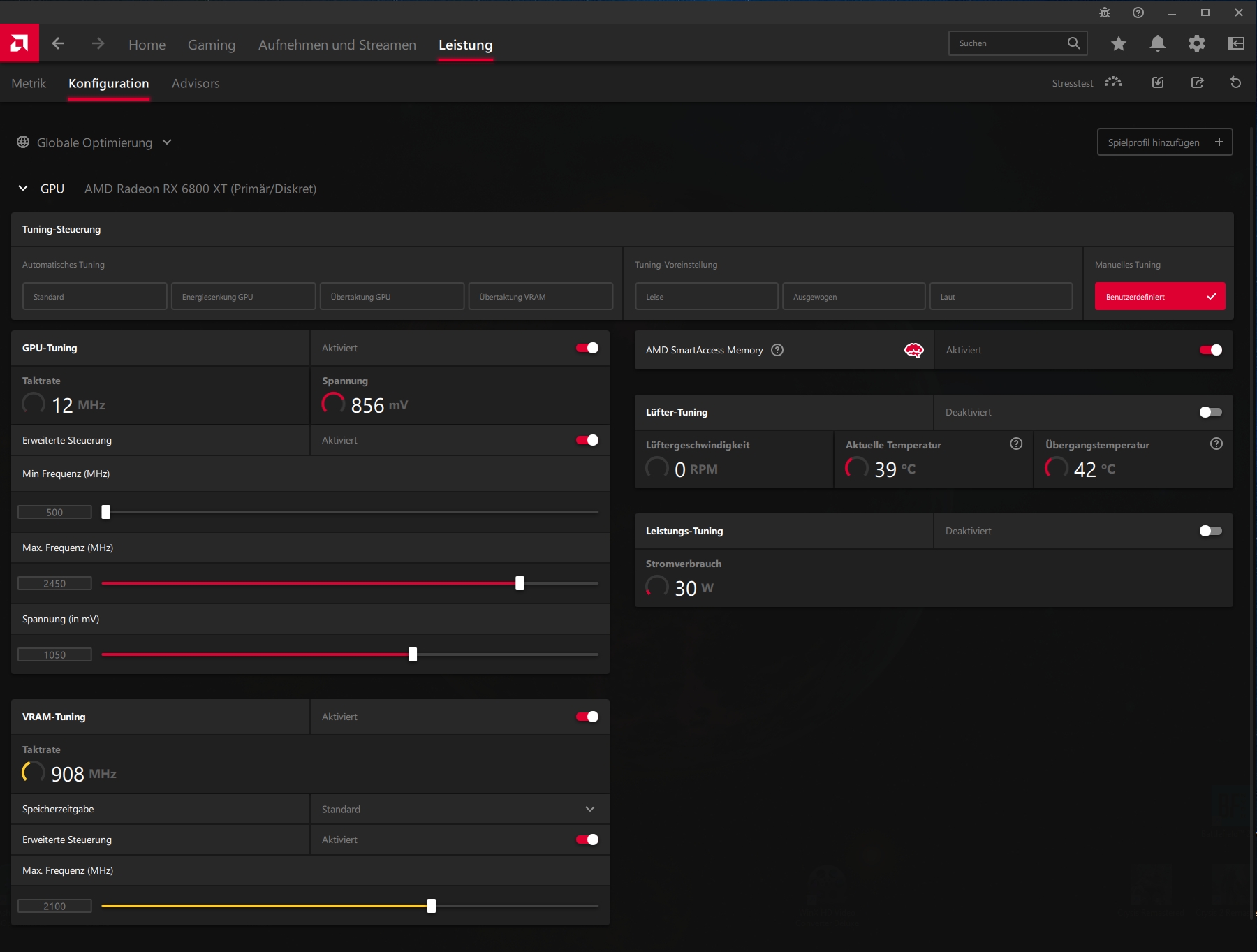Open Aufnehmen und Streamen tab
Viewport: 1257px width, 952px height.
337,44
